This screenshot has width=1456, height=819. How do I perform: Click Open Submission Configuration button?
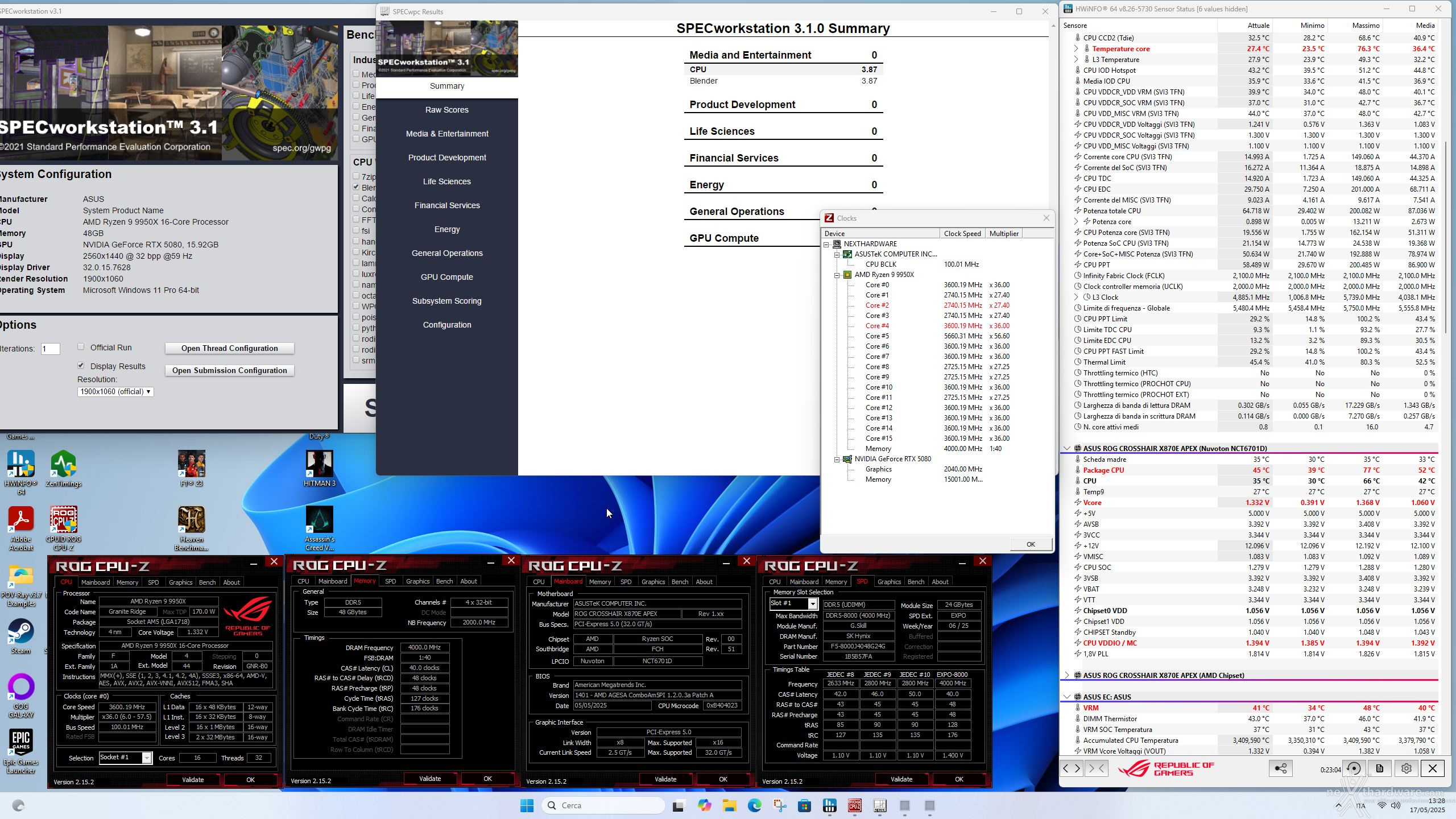tap(229, 370)
